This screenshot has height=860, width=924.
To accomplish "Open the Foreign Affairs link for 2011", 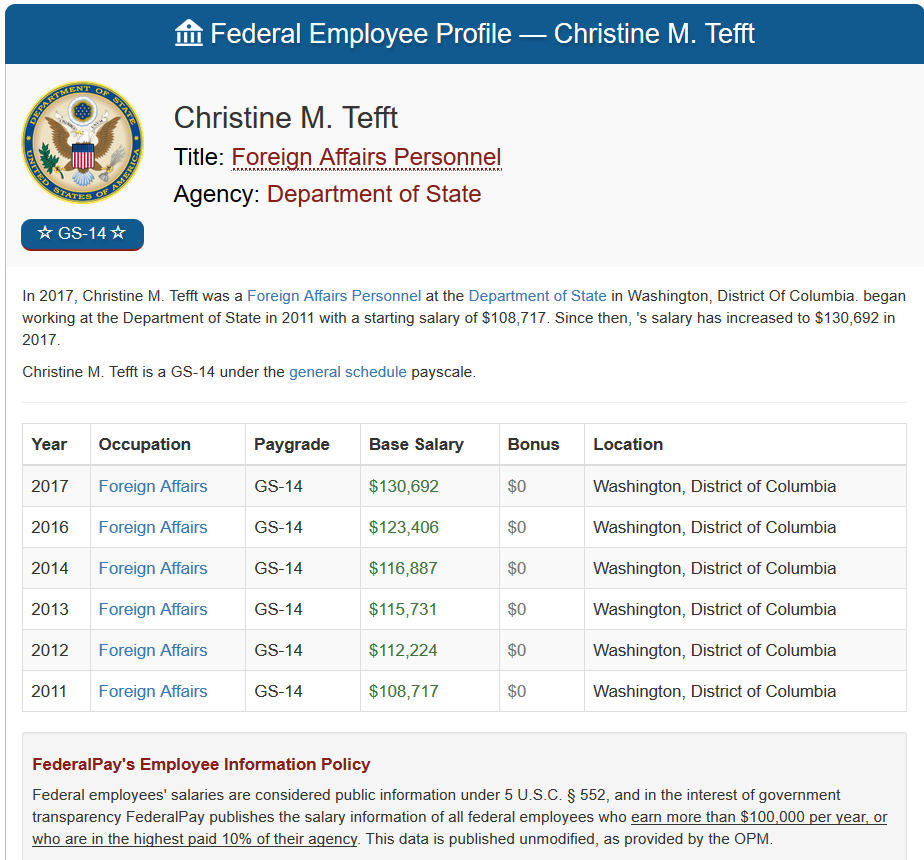I will click(x=153, y=691).
